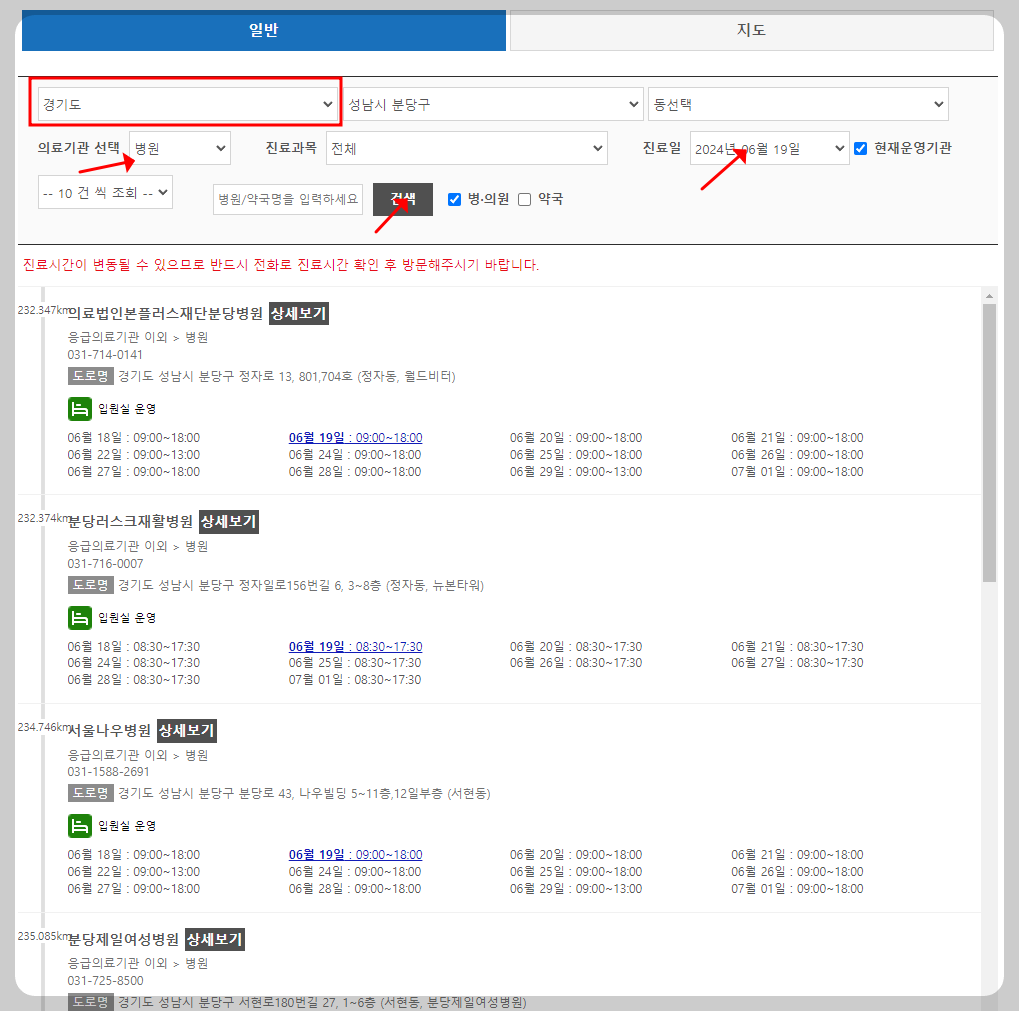Click hospital name 분당제일여성병원
Viewport: 1019px width, 1011px height.
[x=123, y=940]
